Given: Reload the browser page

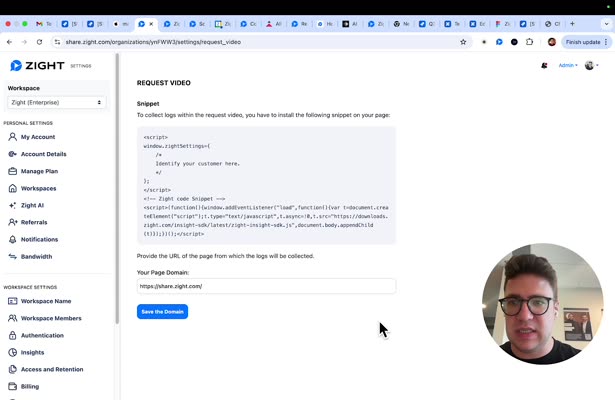Looking at the screenshot, I should [39, 42].
